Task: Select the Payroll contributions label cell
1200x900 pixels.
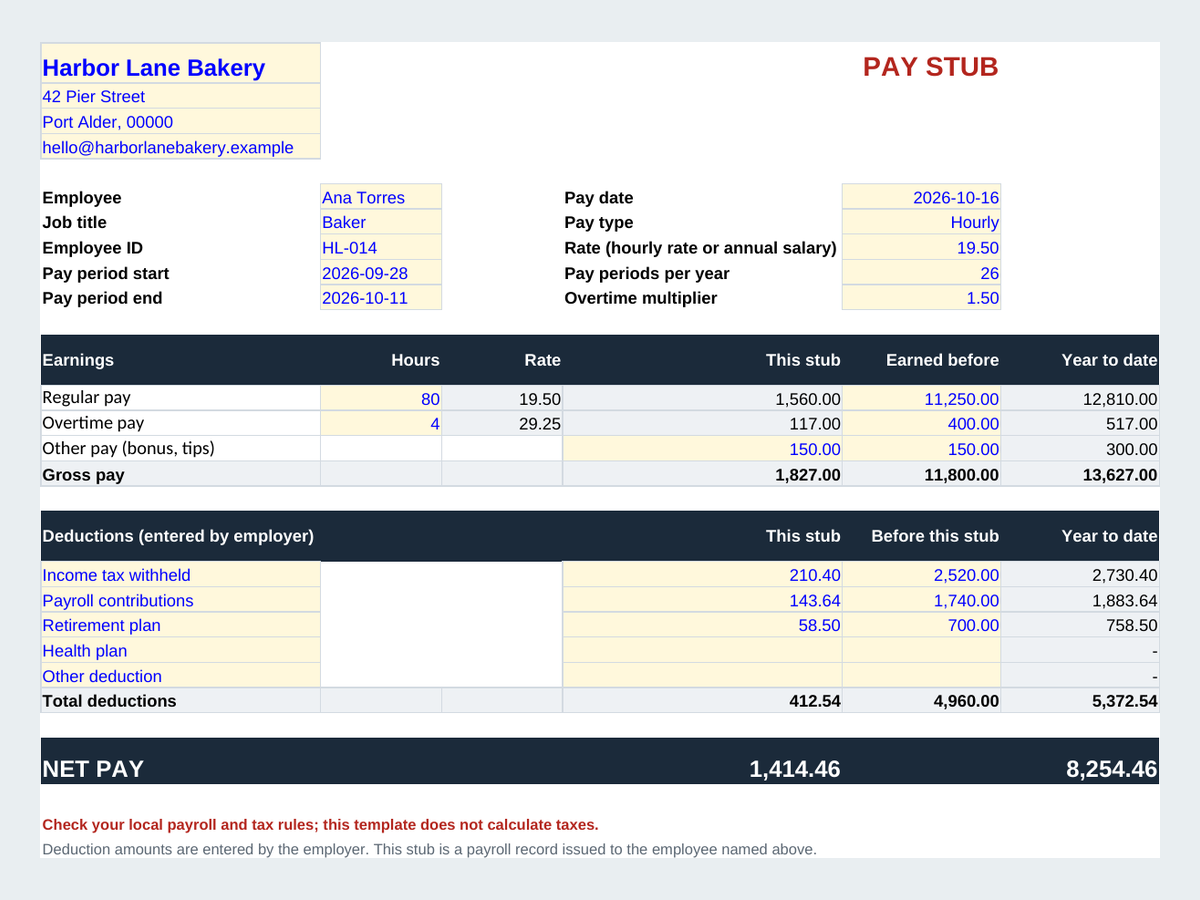Action: point(181,600)
